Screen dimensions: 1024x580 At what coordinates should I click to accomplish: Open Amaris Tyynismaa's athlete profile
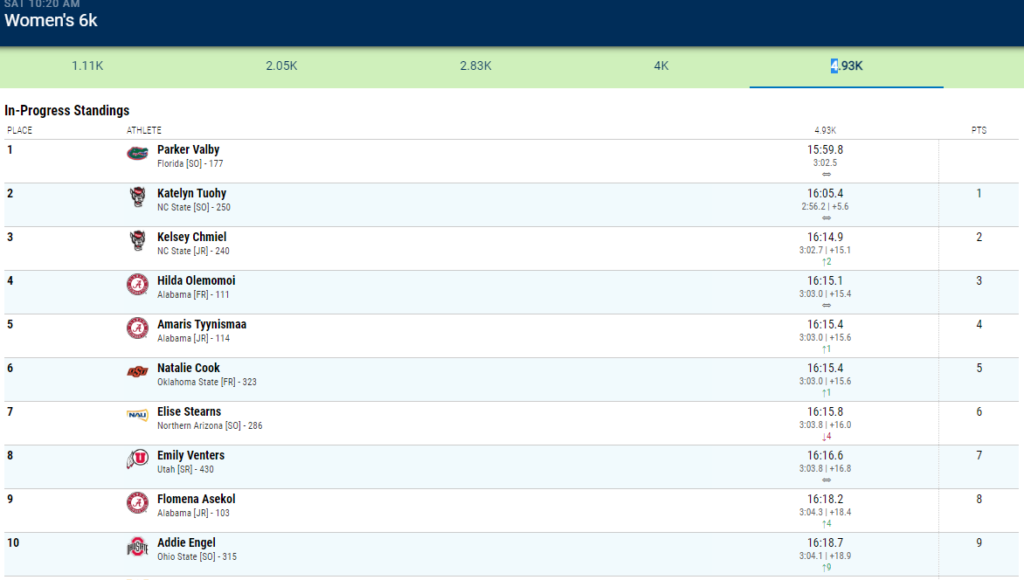[202, 325]
